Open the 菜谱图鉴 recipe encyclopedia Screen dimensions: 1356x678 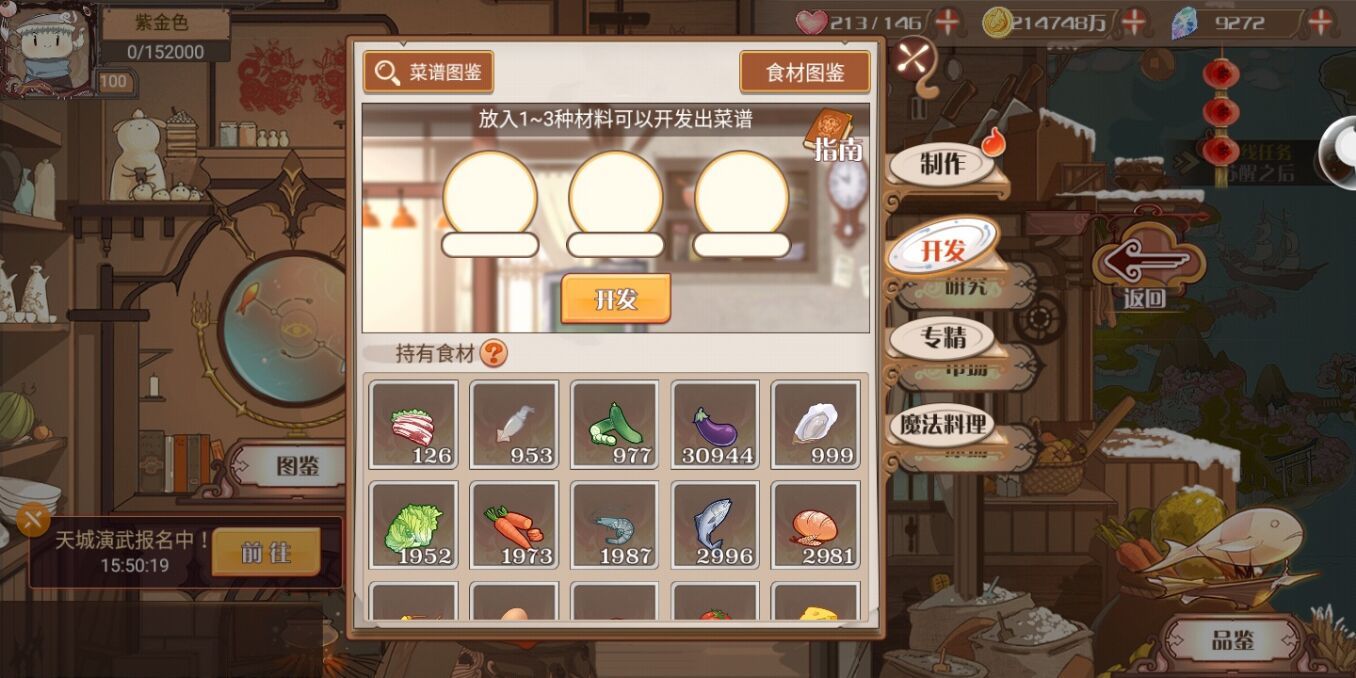pos(429,72)
